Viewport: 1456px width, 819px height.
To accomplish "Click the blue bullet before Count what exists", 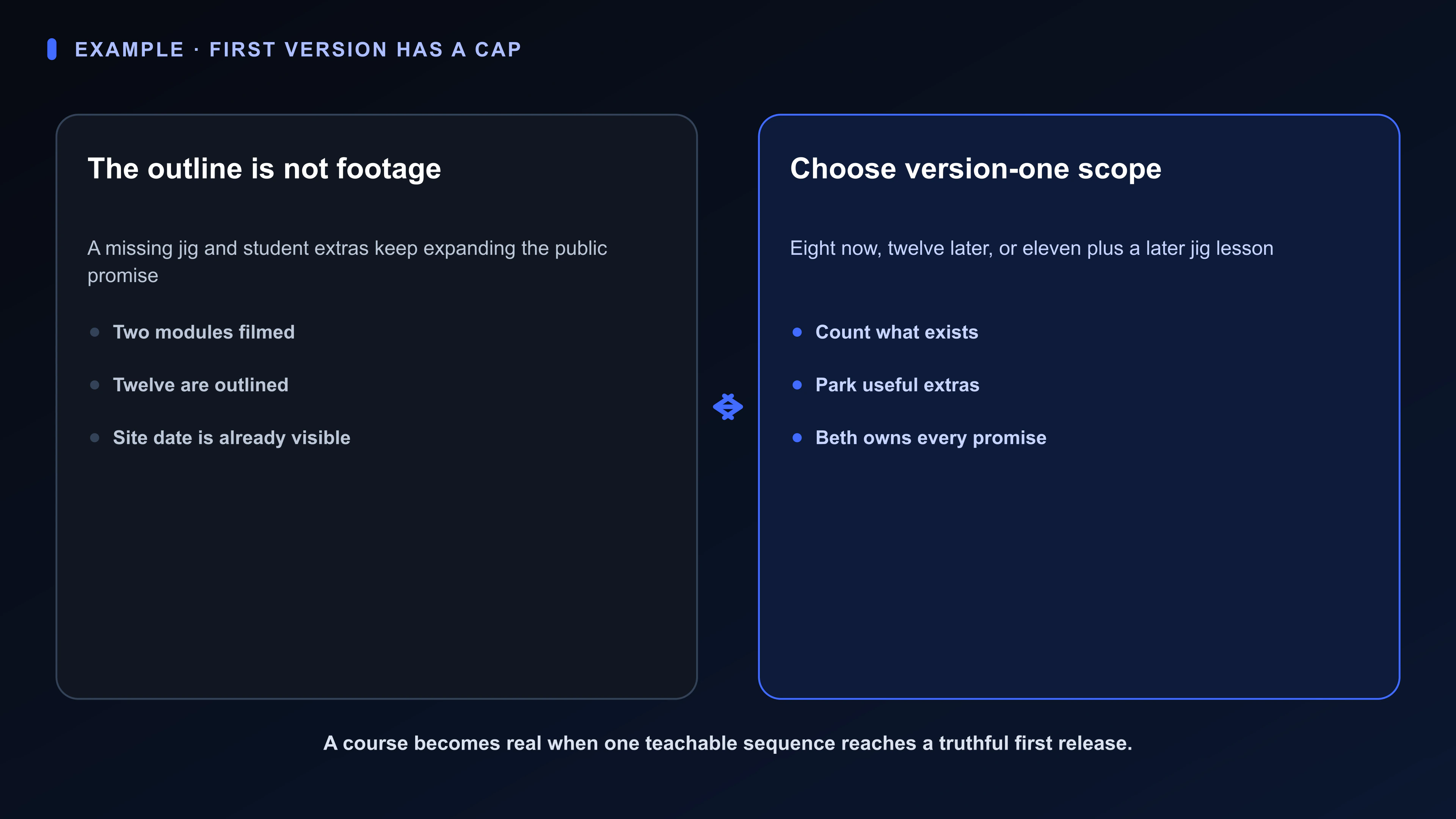I will click(x=797, y=333).
